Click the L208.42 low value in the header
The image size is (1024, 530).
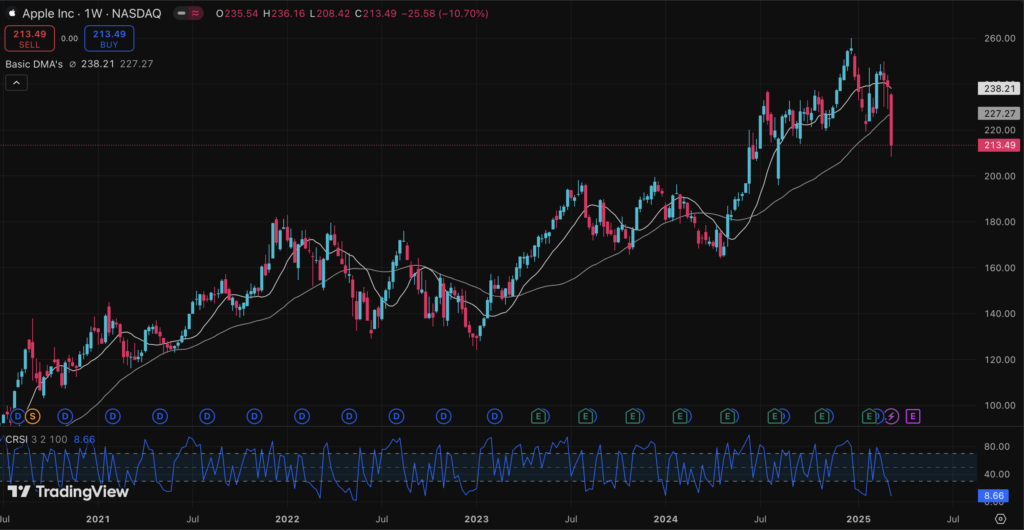[330, 13]
